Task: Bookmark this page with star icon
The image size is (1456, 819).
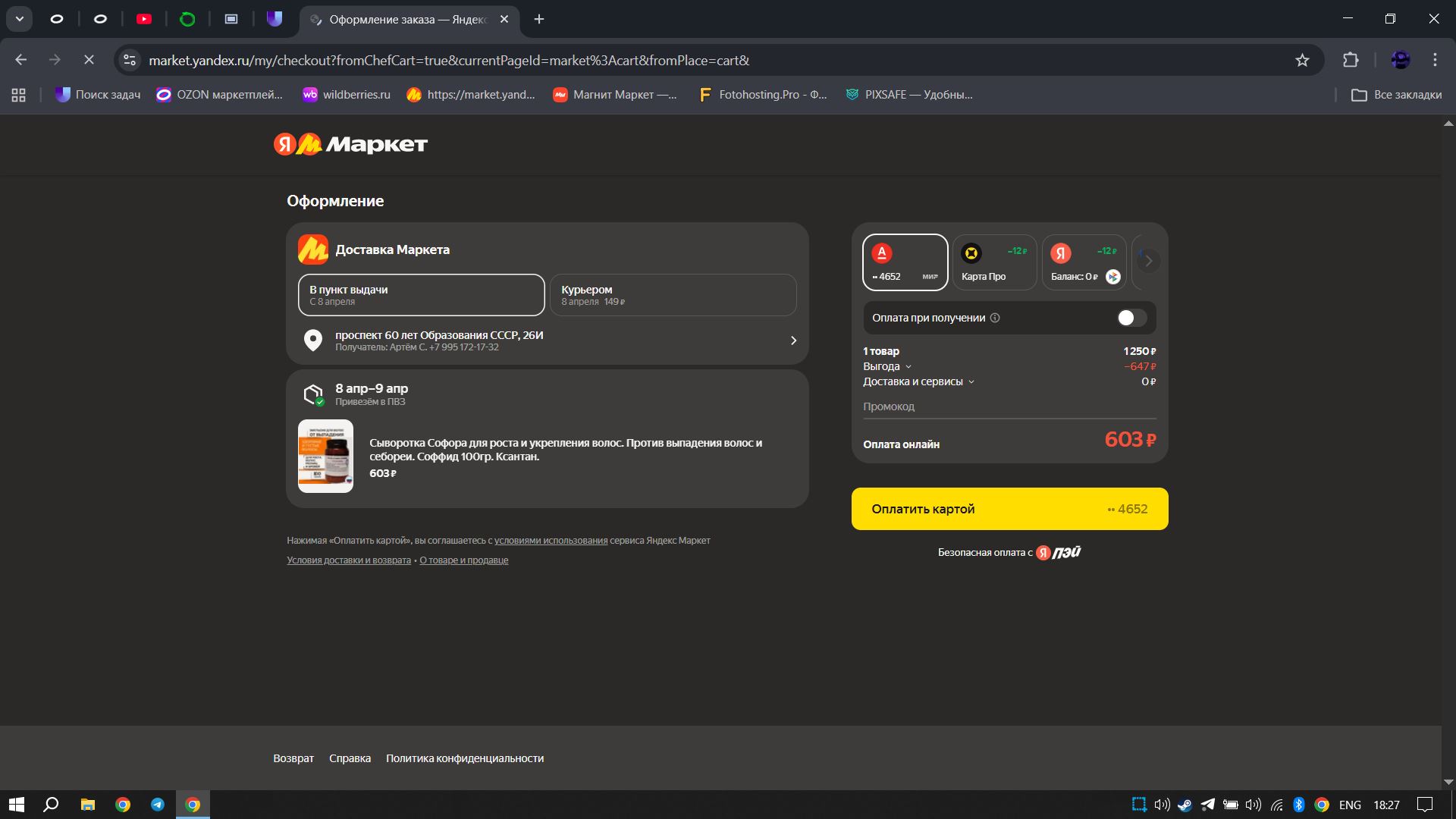Action: click(x=1302, y=60)
